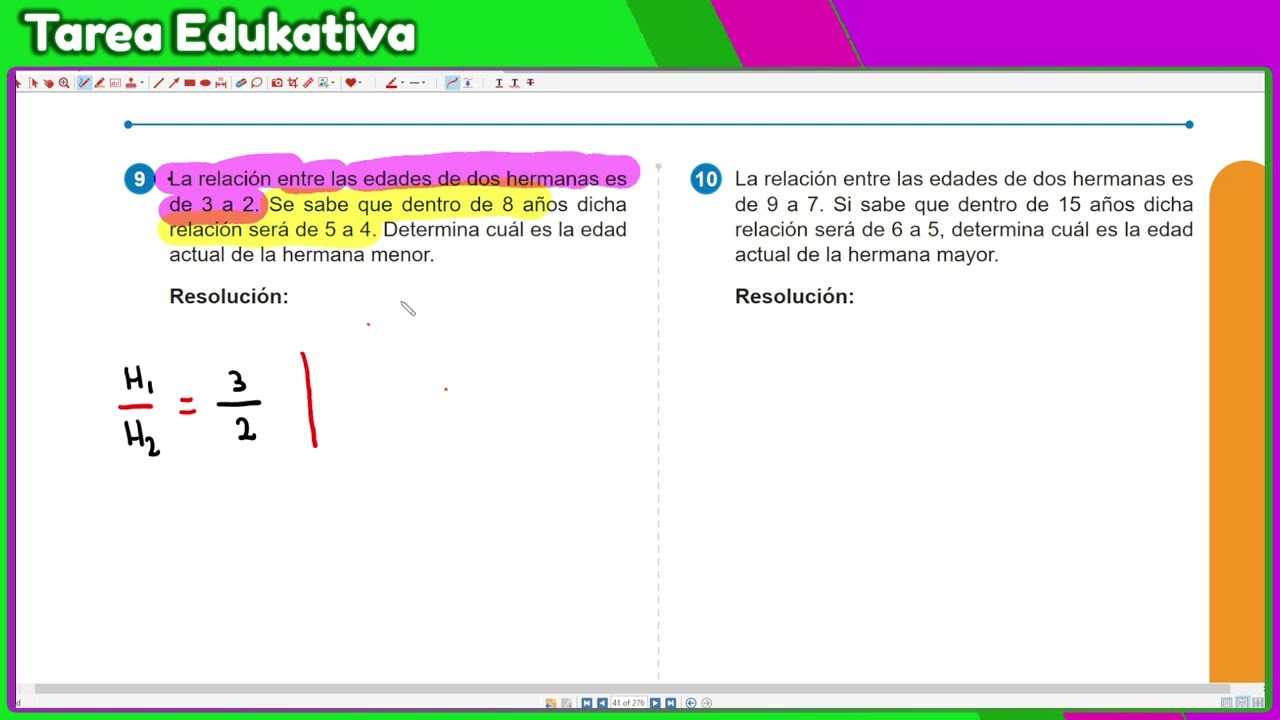Activate the eraser tool

[x=241, y=83]
